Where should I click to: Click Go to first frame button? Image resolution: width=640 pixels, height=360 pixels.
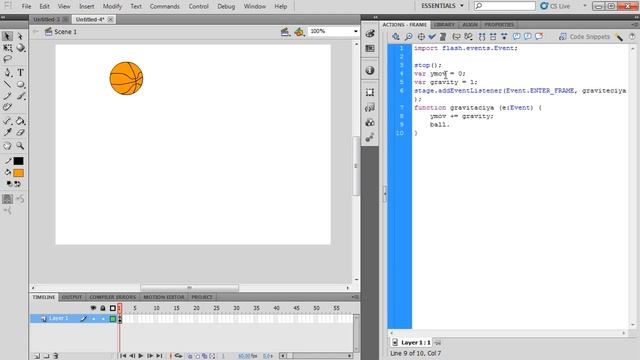[x=123, y=356]
